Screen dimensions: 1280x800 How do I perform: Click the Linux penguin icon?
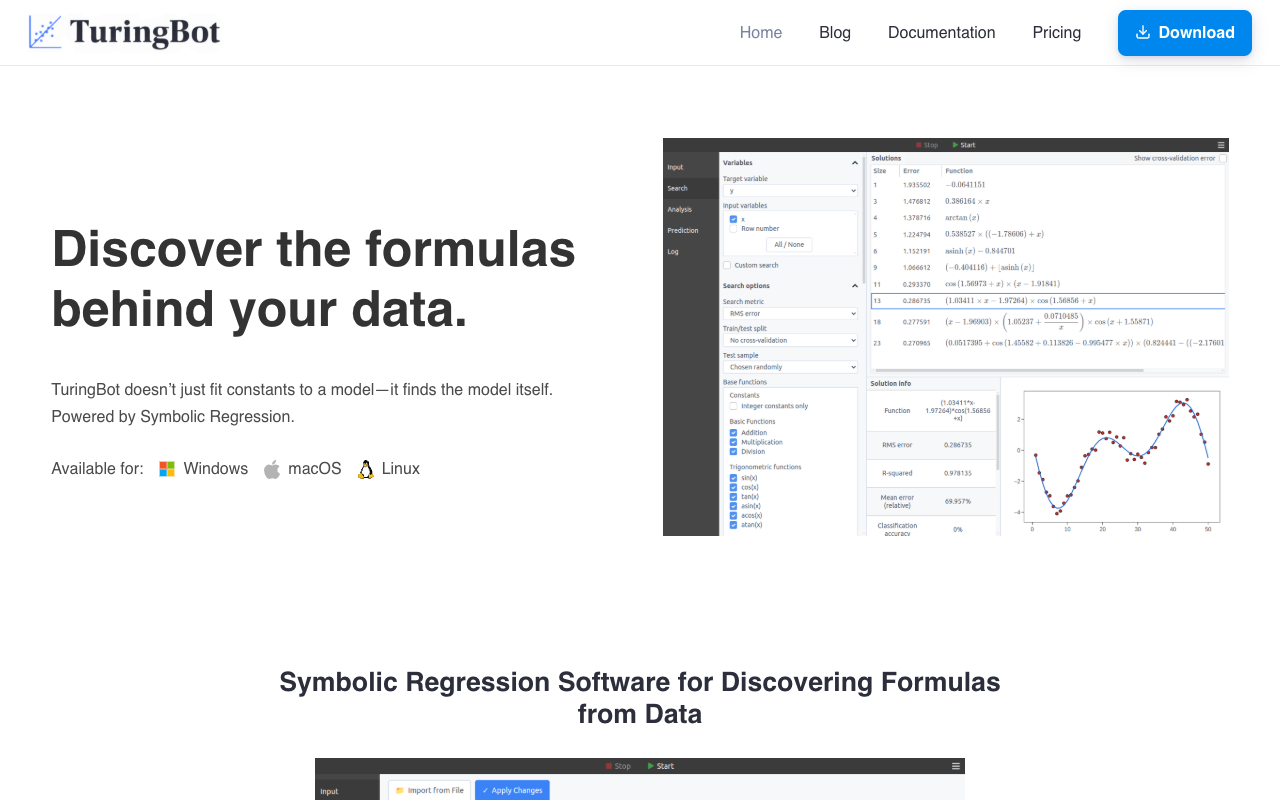click(366, 469)
